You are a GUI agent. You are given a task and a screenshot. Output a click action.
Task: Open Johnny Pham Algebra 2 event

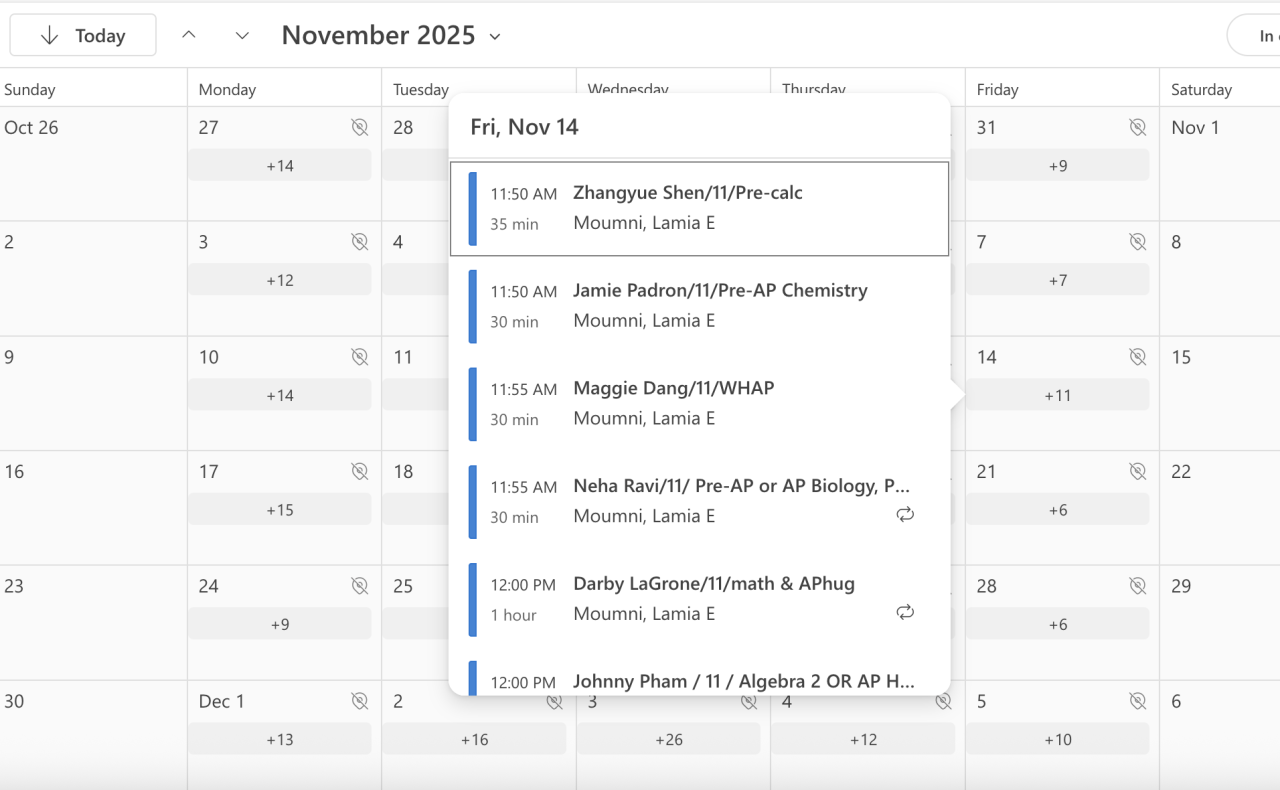(x=743, y=682)
